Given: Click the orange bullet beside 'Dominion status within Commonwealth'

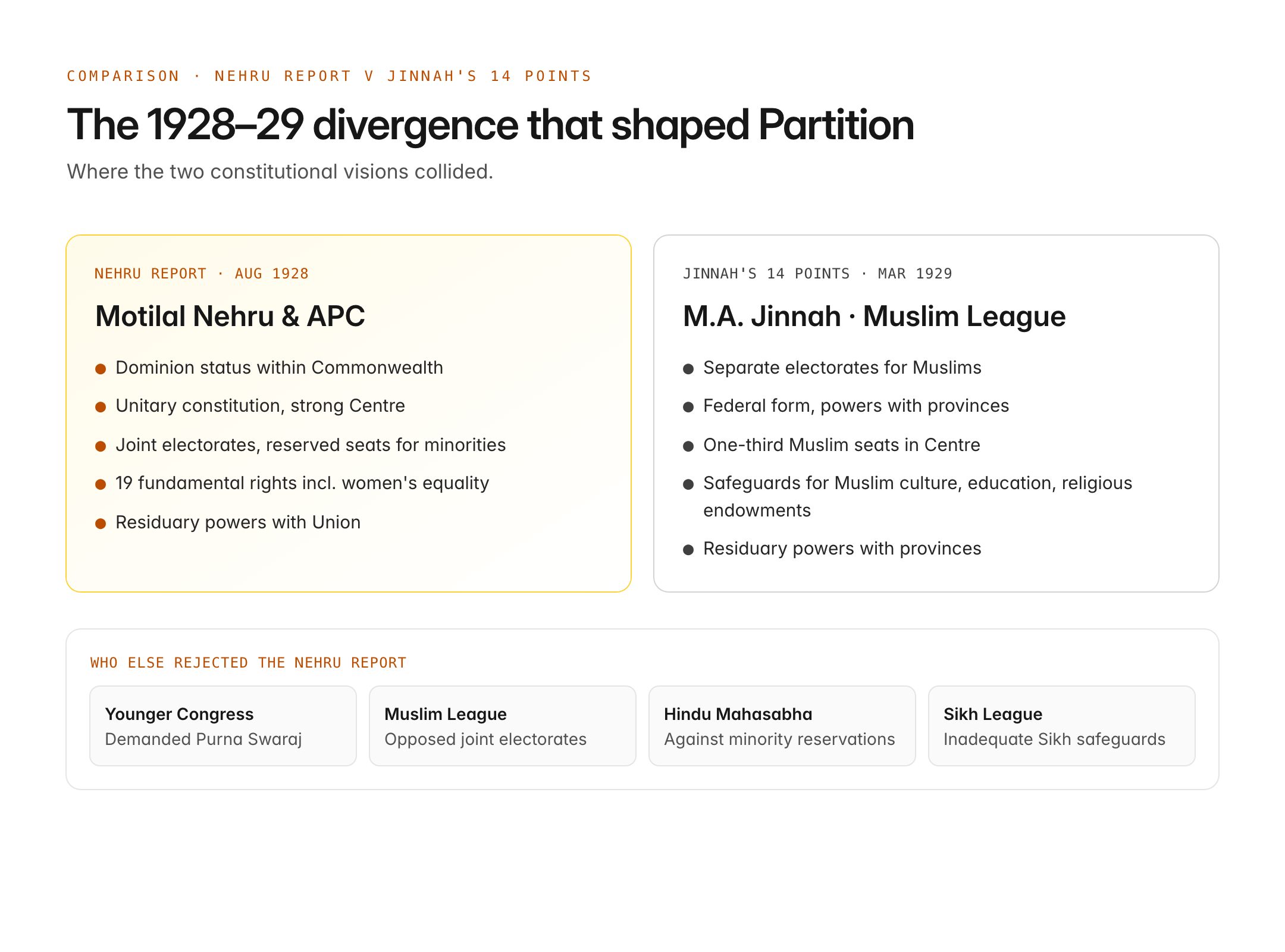Looking at the screenshot, I should coord(101,368).
